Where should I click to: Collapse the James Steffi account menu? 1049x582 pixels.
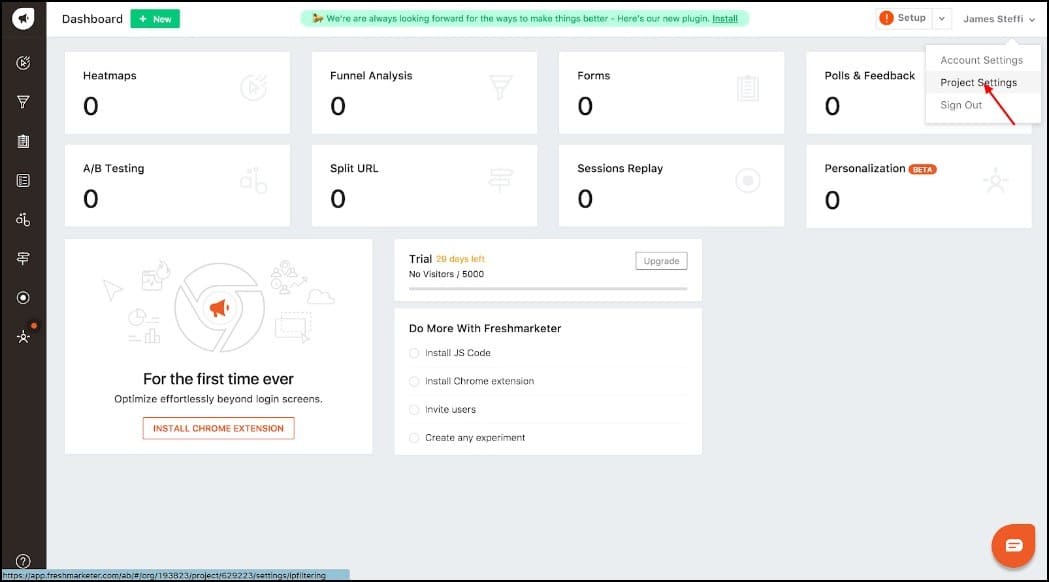(x=999, y=19)
